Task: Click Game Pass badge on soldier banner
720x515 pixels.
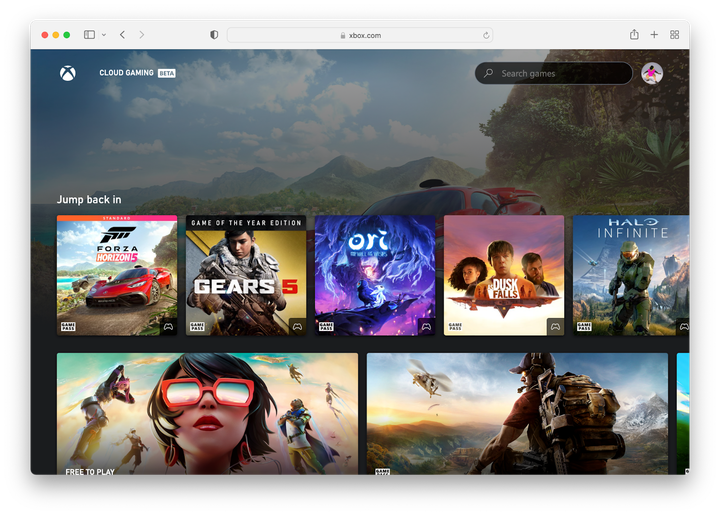Action: (x=382, y=471)
